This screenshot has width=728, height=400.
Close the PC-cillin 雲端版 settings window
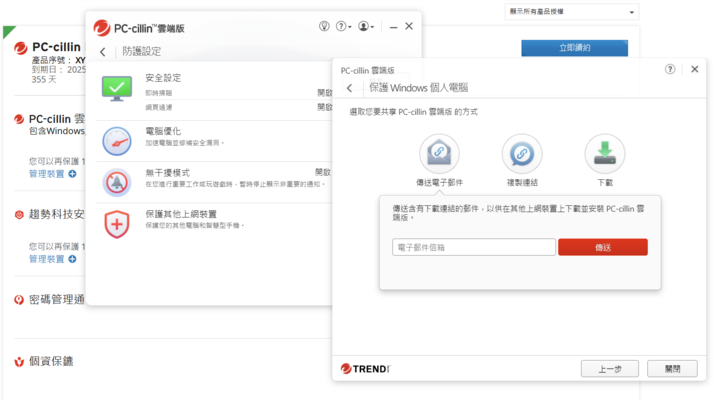pyautogui.click(x=409, y=26)
